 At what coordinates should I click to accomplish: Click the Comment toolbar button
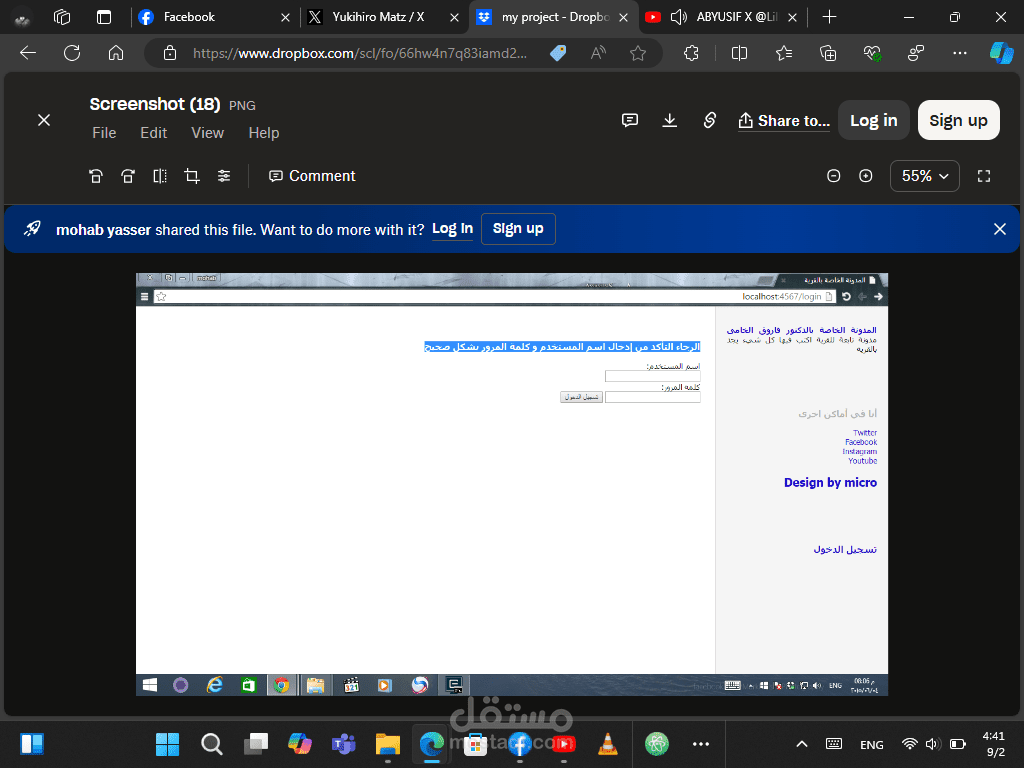pos(312,176)
